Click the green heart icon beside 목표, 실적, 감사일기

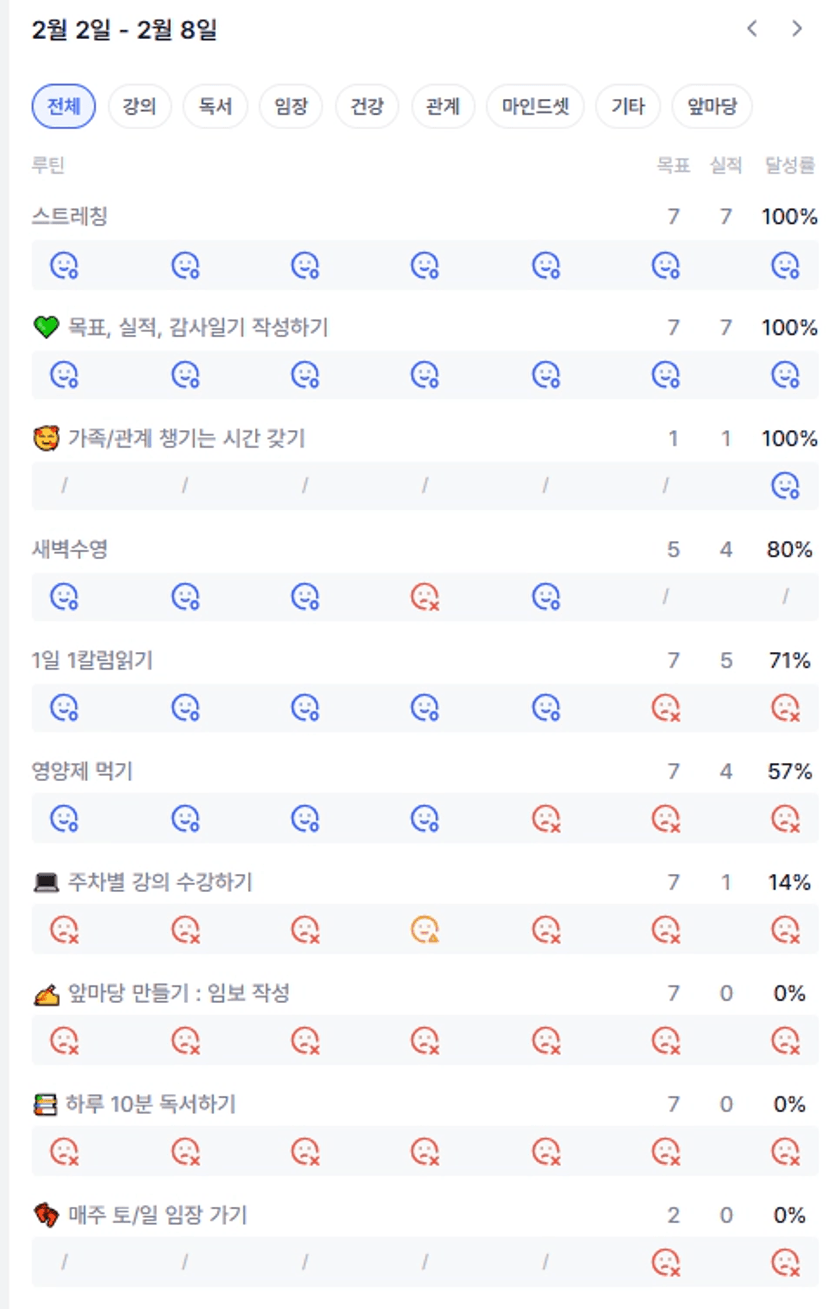[46, 327]
